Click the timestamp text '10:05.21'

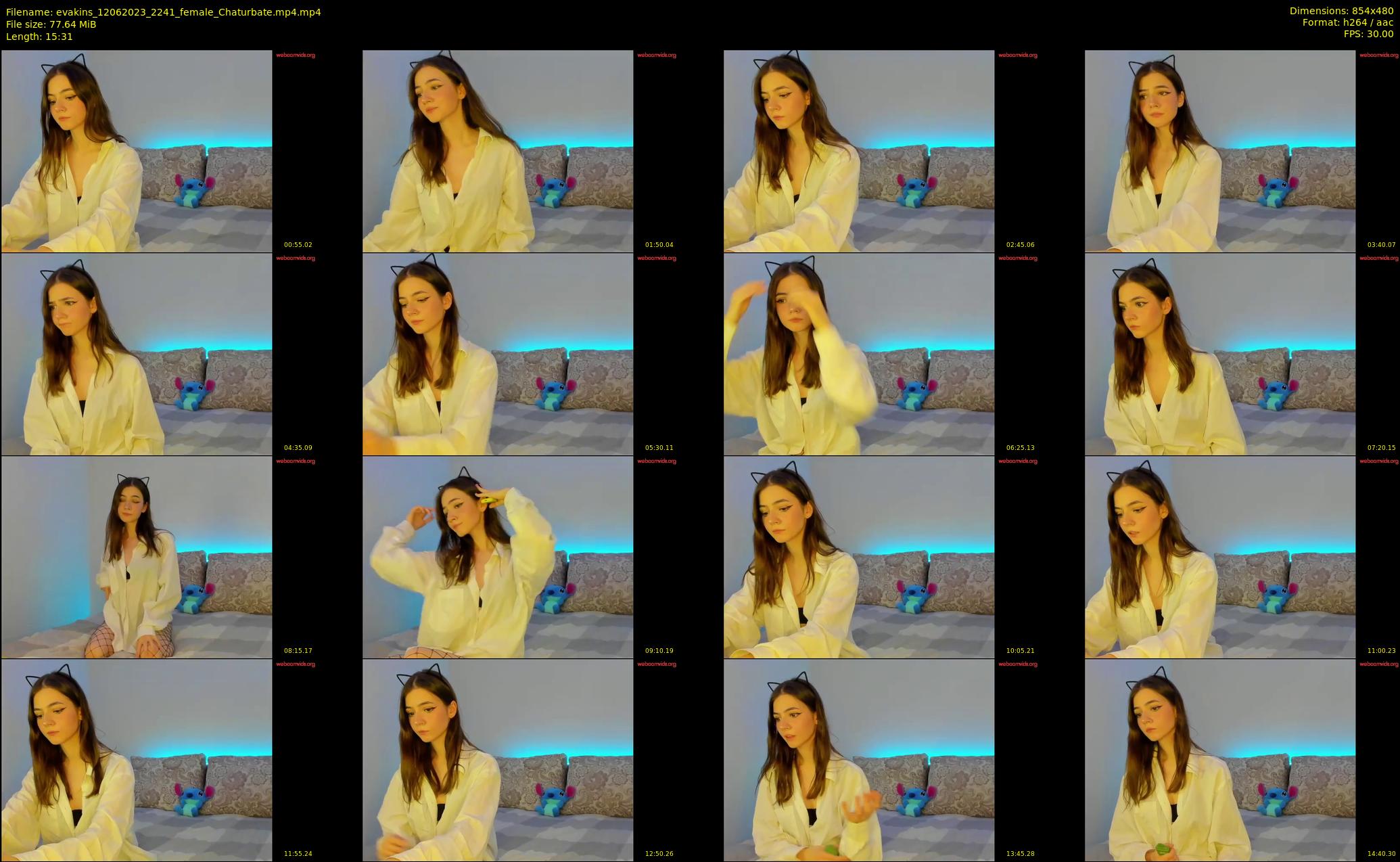tap(1021, 651)
